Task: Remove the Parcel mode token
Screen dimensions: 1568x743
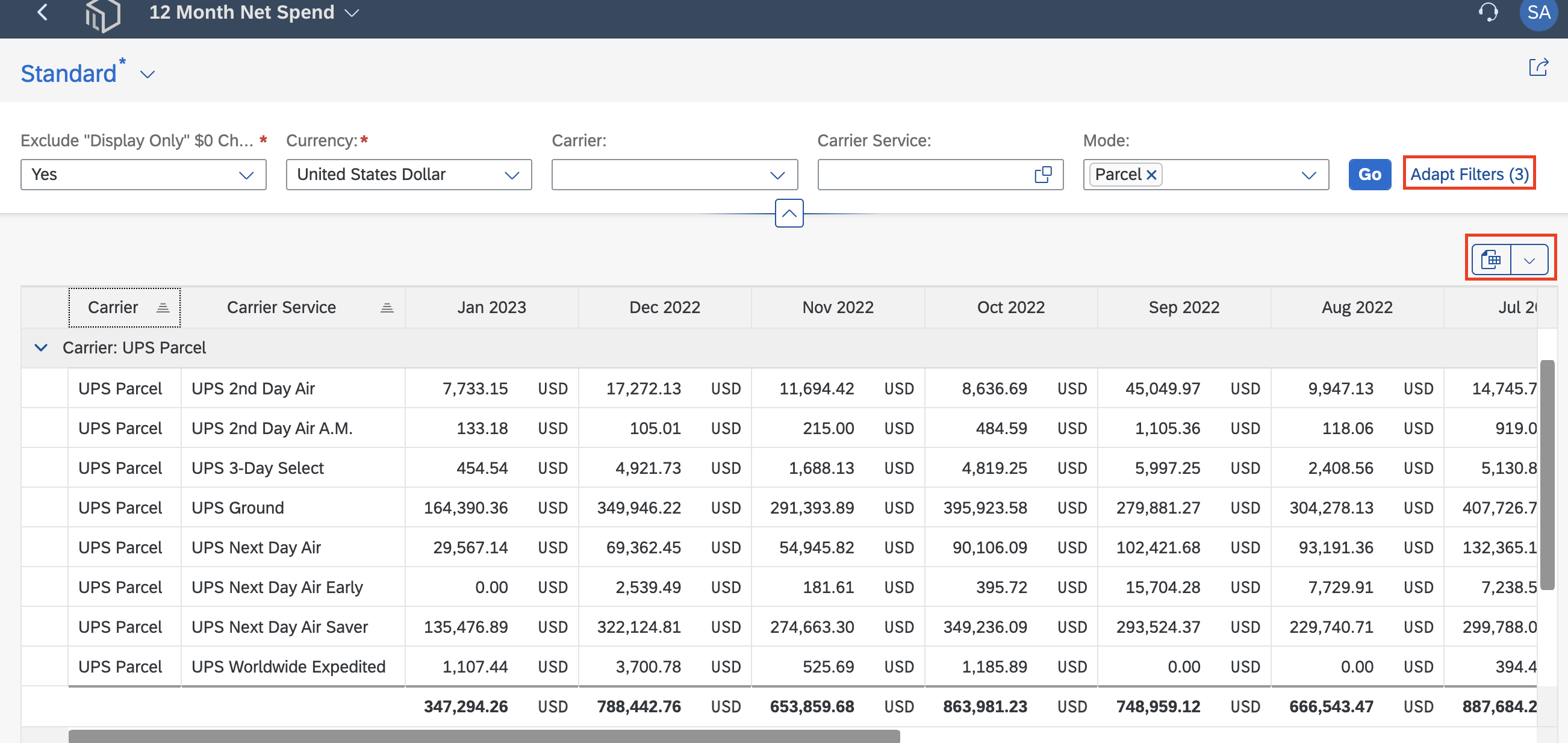Action: click(x=1151, y=175)
